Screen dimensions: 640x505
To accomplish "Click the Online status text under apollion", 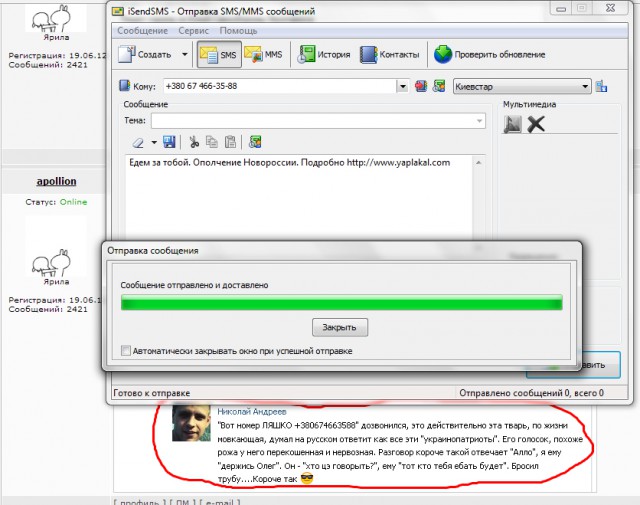I will coord(73,202).
